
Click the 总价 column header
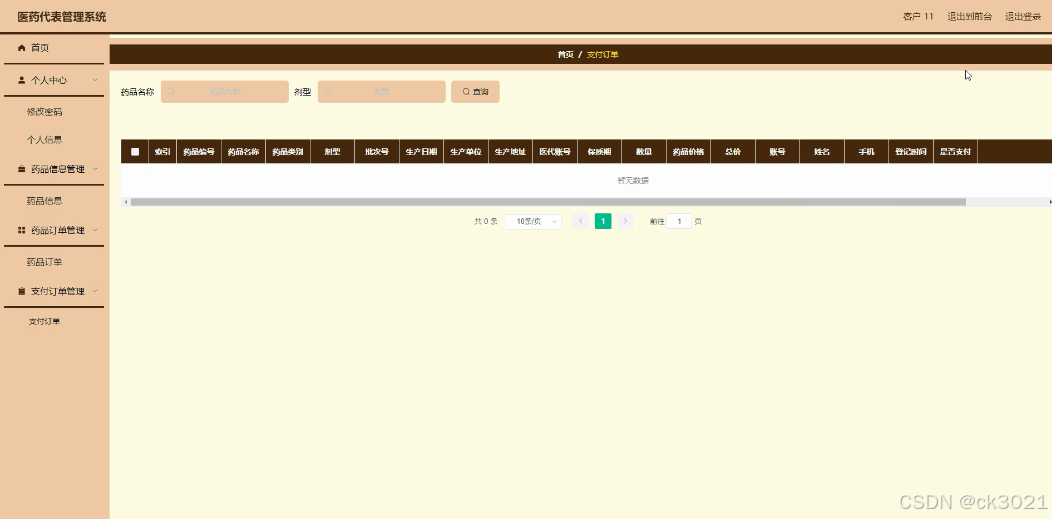[x=733, y=152]
